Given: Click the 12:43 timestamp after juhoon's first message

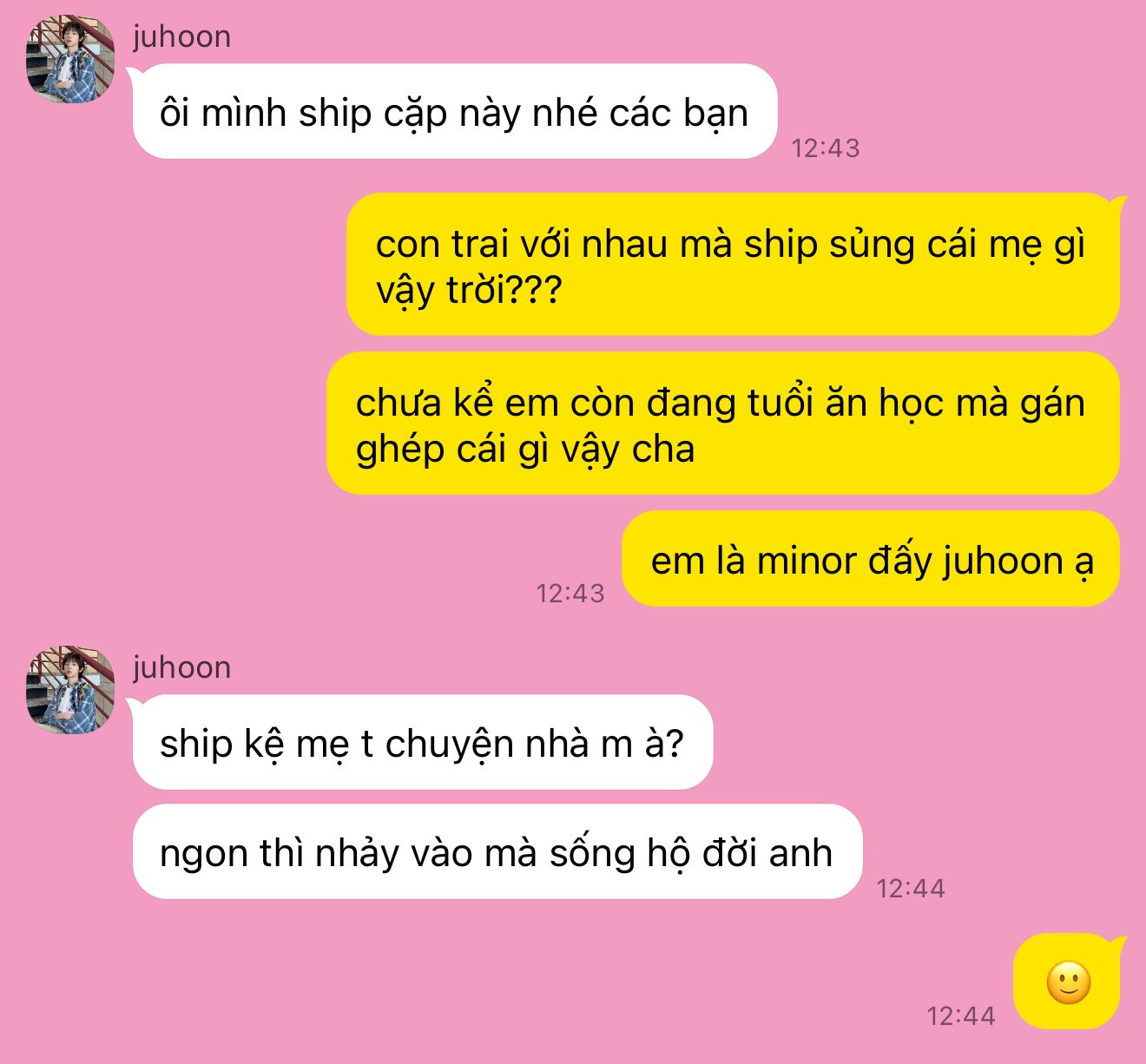Looking at the screenshot, I should 825,148.
